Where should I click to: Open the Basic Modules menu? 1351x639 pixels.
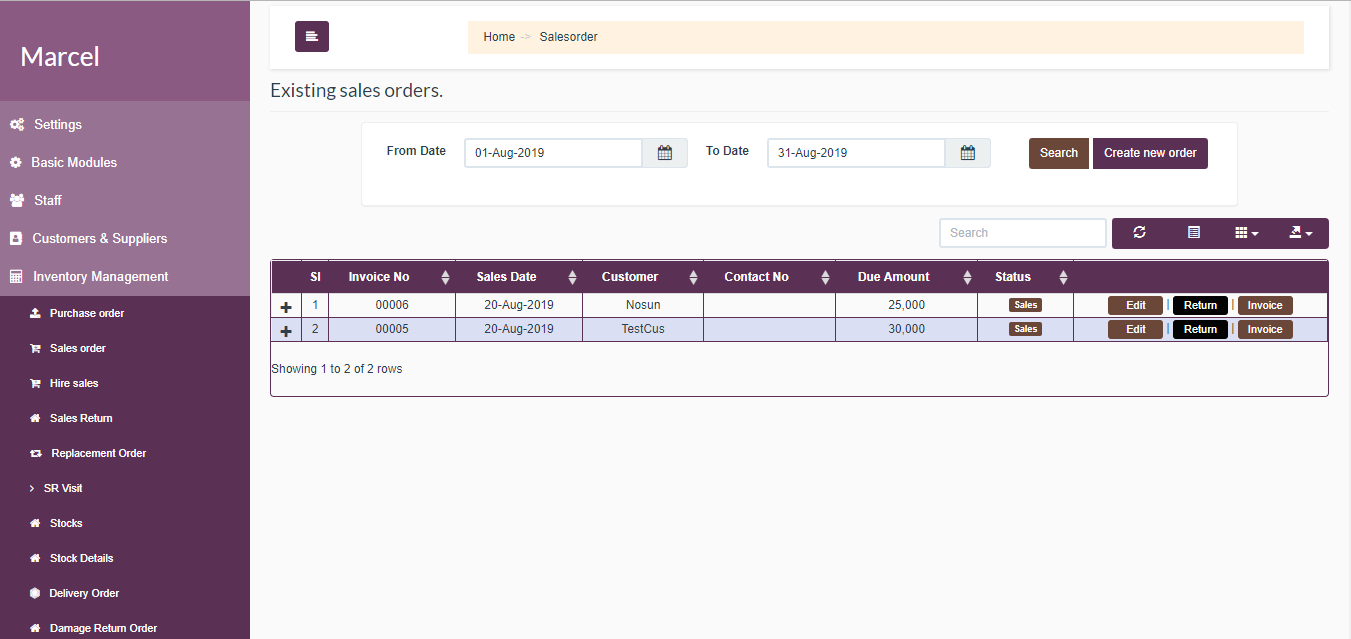[76, 162]
